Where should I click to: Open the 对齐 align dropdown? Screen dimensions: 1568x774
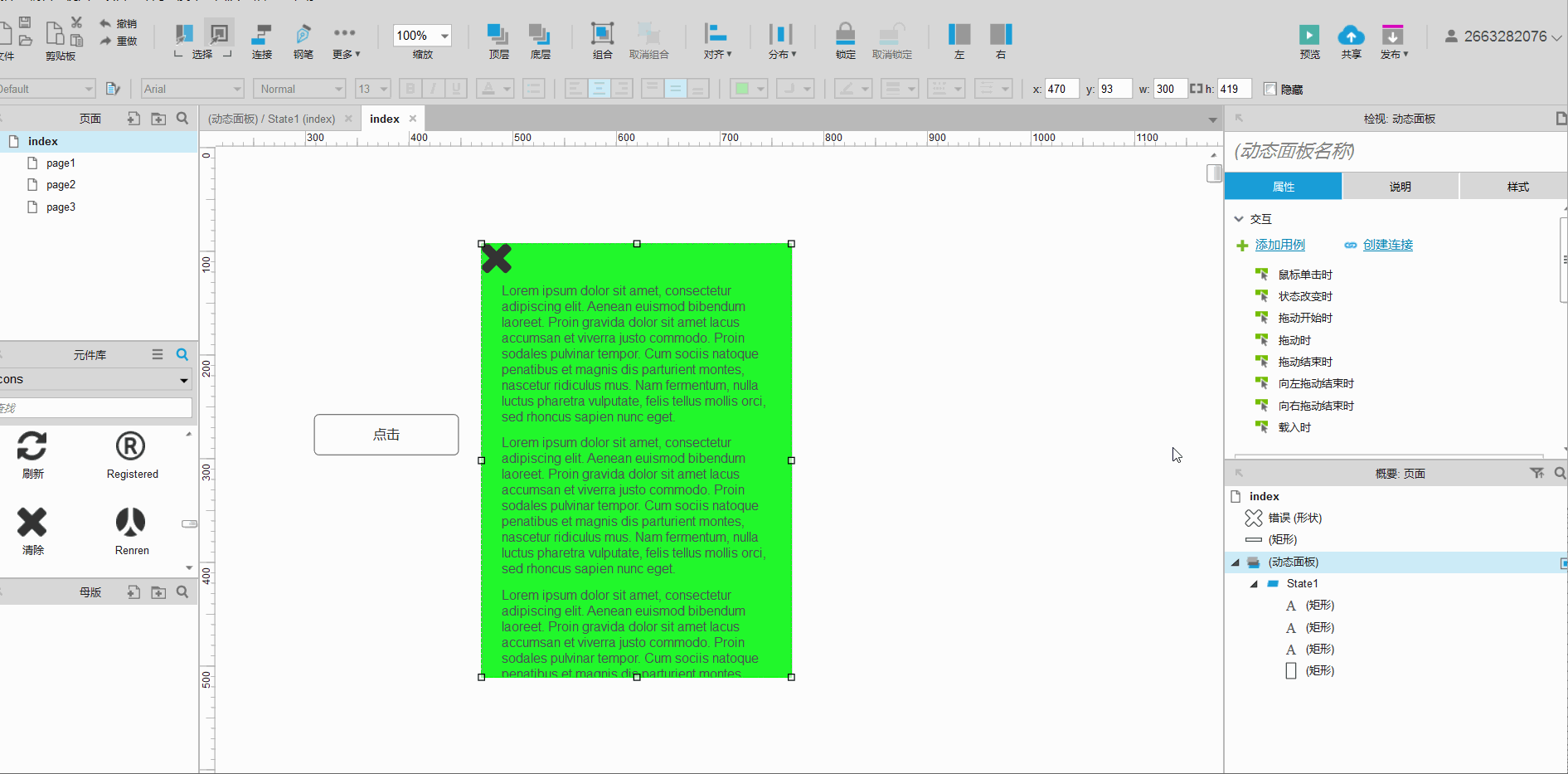tap(716, 41)
